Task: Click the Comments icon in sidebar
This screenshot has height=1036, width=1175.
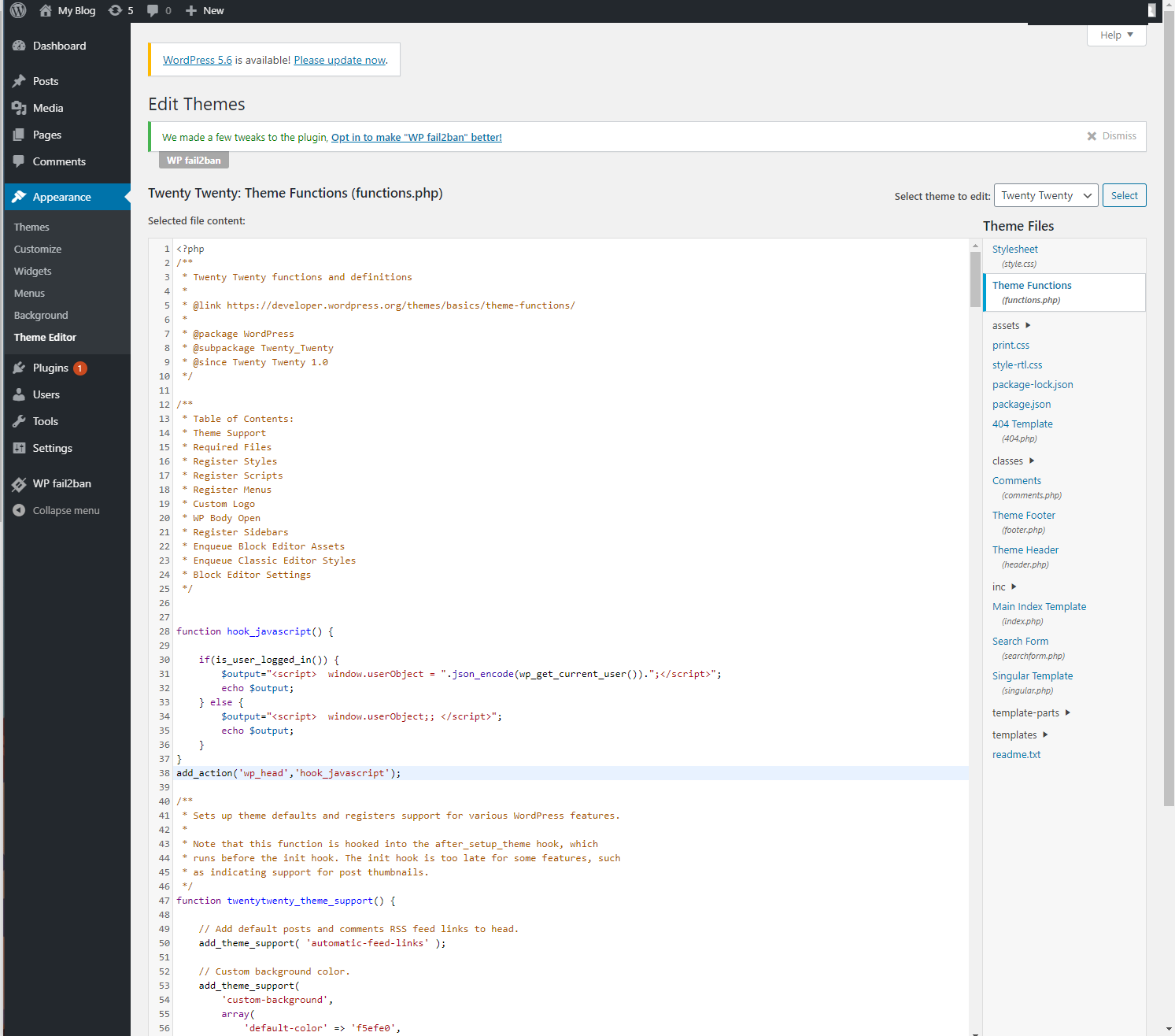Action: click(x=19, y=161)
